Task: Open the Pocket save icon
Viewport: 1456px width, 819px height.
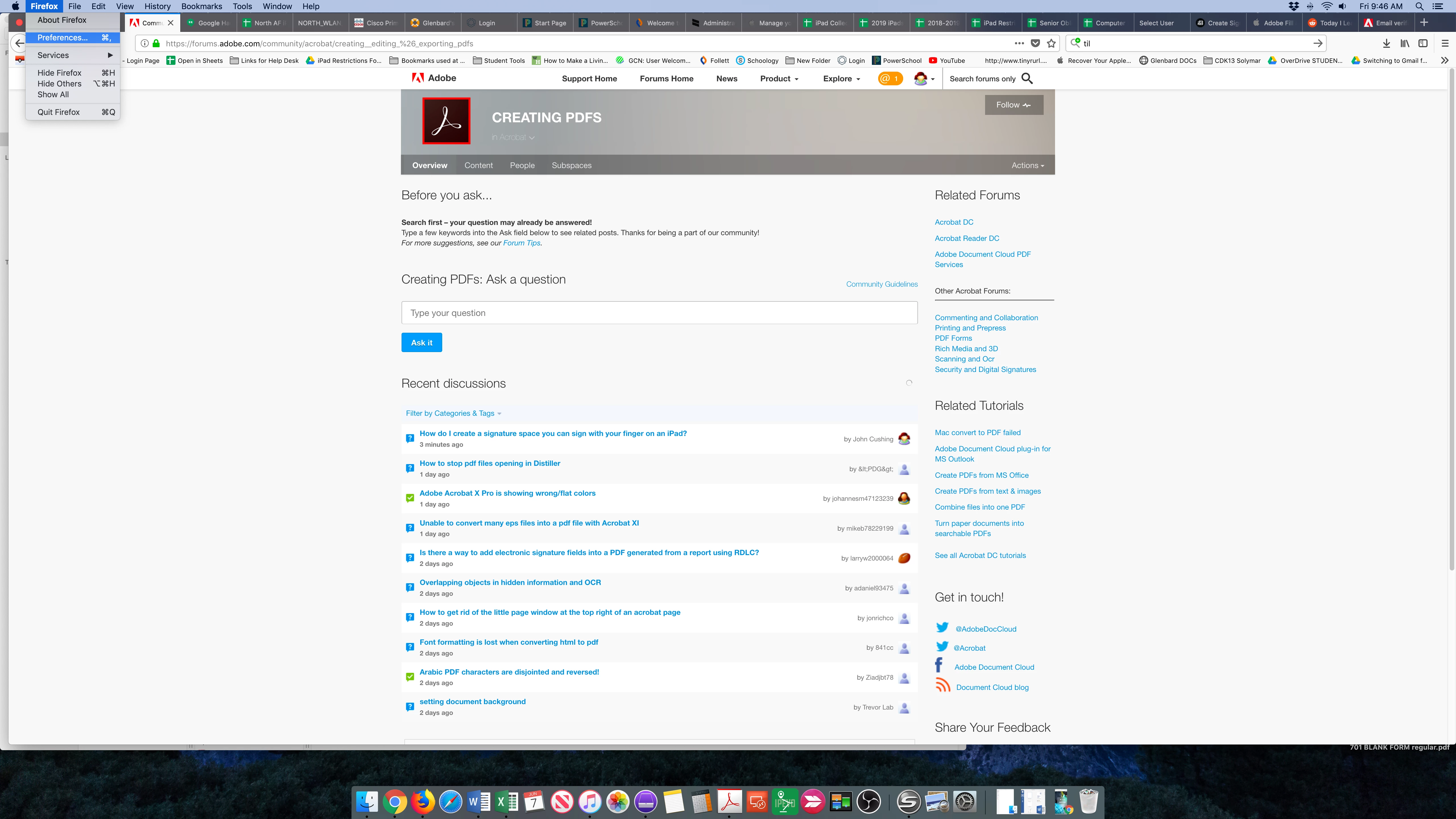Action: point(1035,44)
